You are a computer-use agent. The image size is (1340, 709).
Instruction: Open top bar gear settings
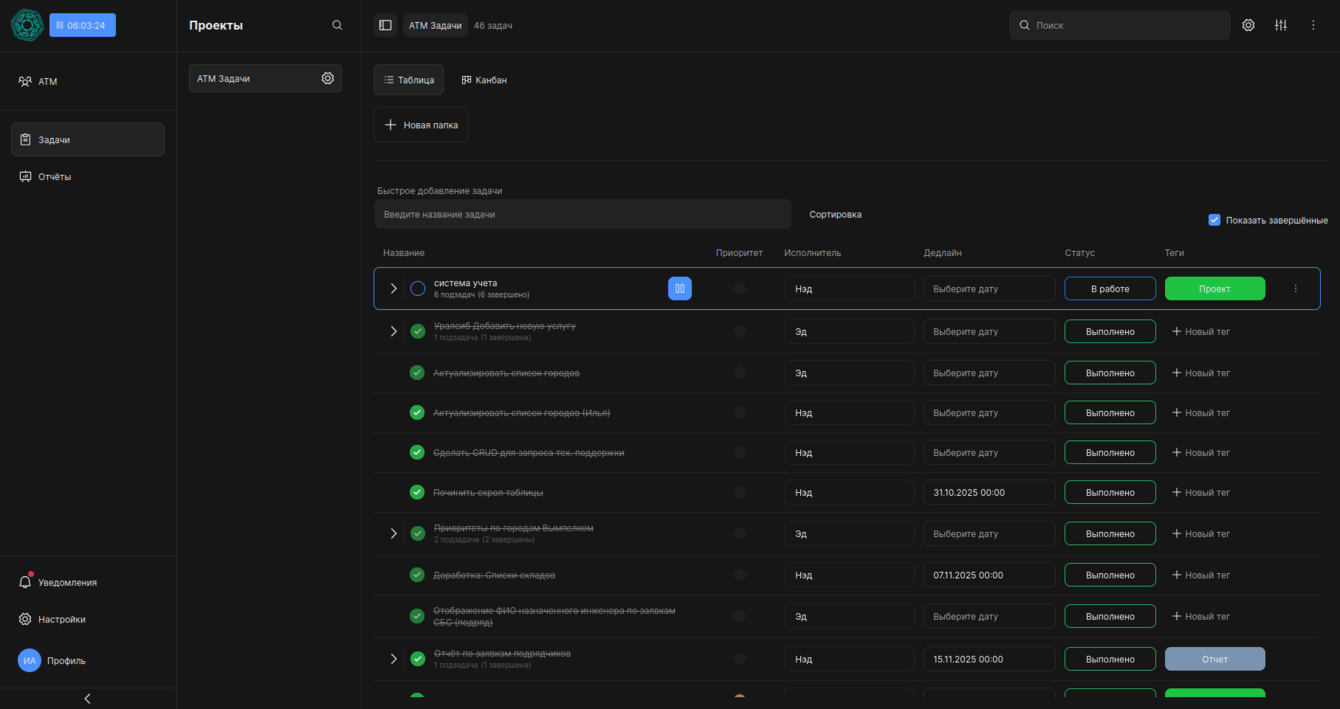(1248, 25)
